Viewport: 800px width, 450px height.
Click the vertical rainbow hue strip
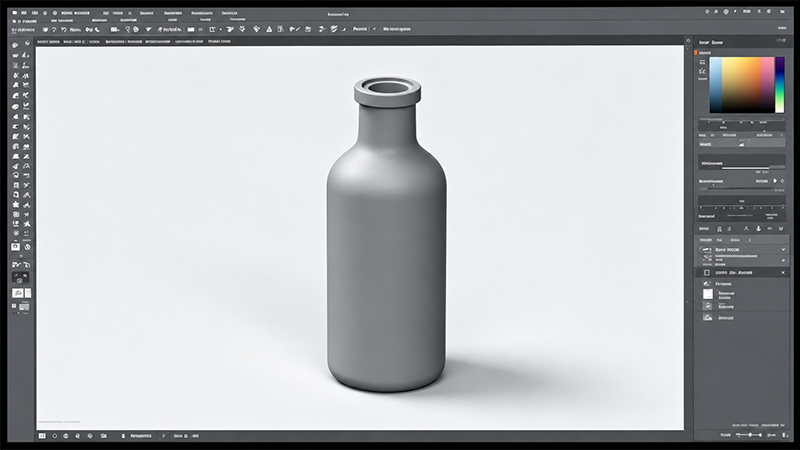pos(780,85)
